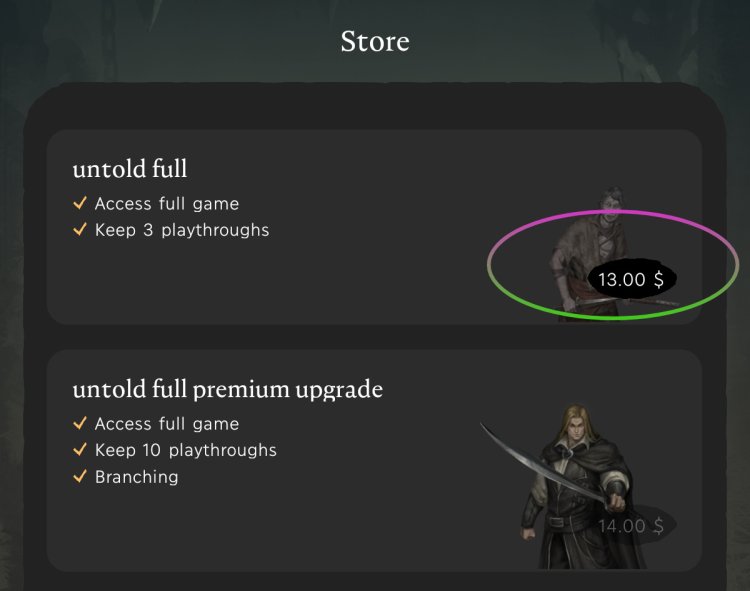Click the premium Access full game checkmark
This screenshot has width=750, height=591.
80,423
